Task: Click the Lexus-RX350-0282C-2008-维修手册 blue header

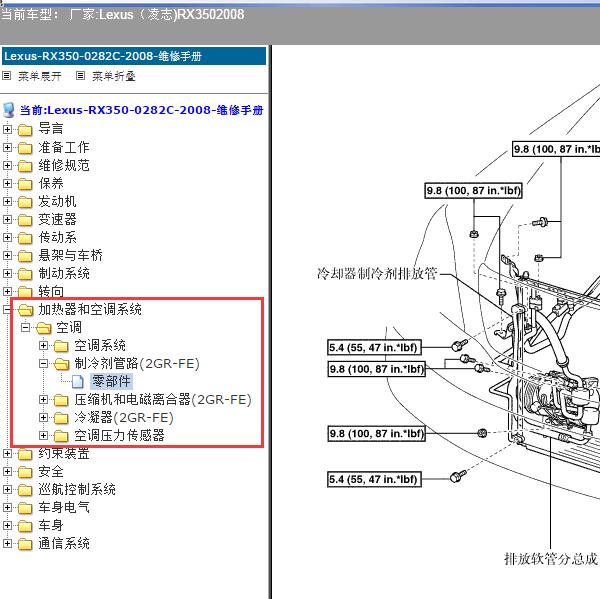Action: [x=134, y=56]
